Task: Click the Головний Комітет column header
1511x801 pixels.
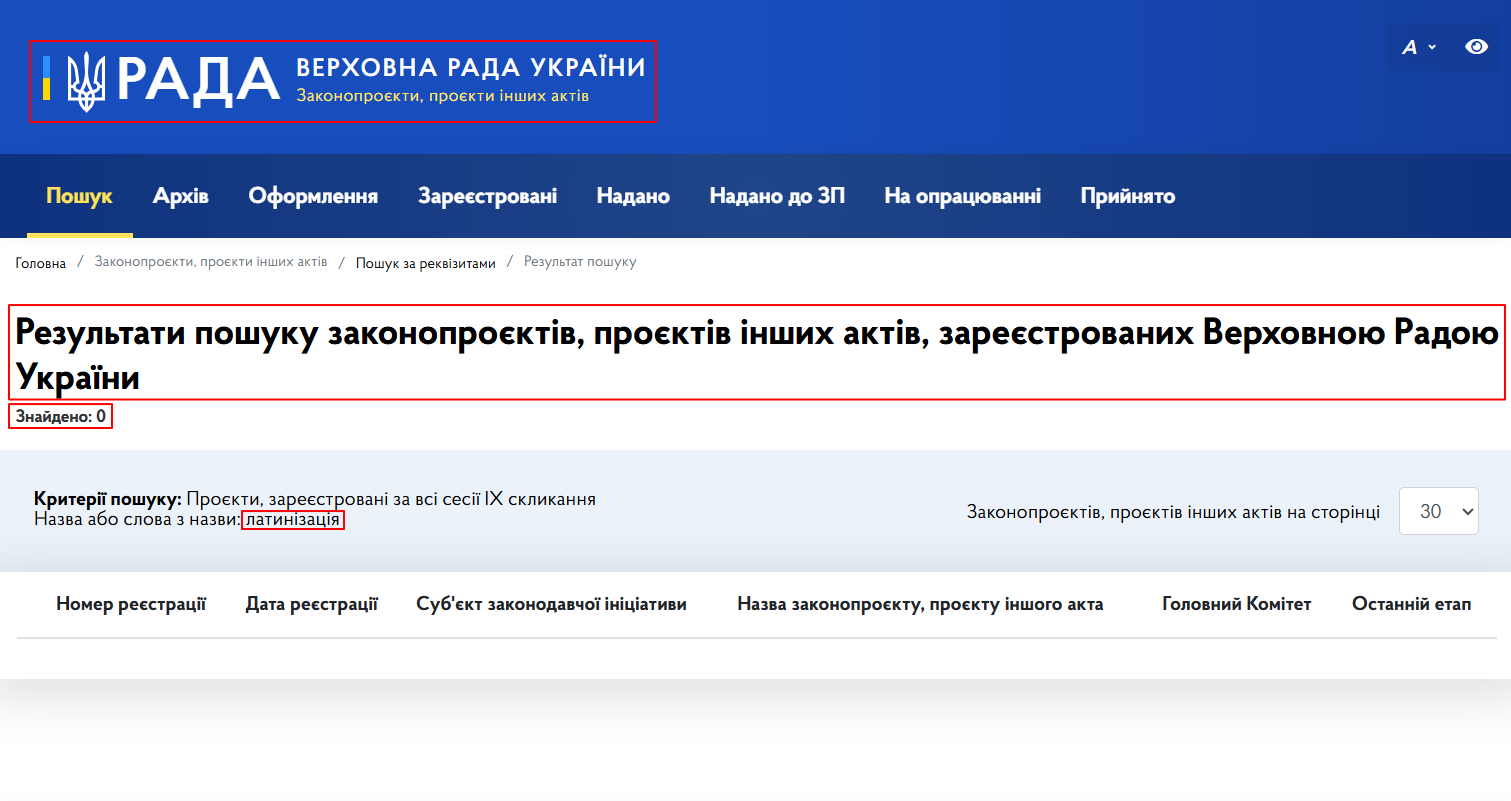Action: [1236, 604]
